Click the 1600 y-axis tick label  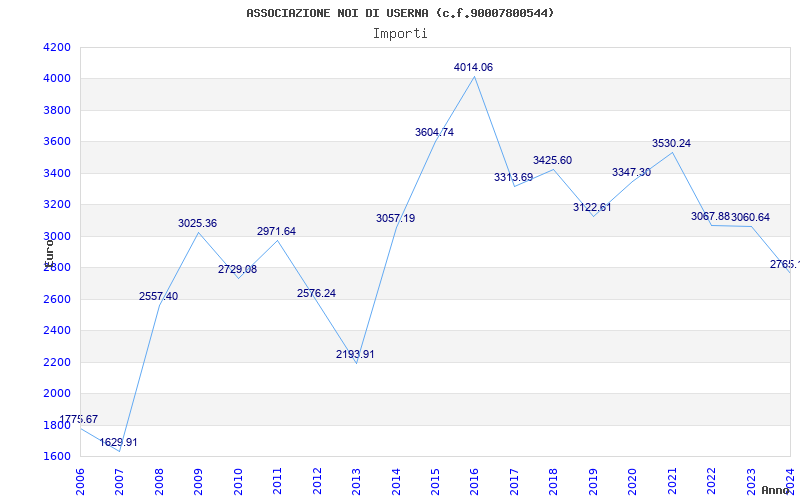point(57,456)
